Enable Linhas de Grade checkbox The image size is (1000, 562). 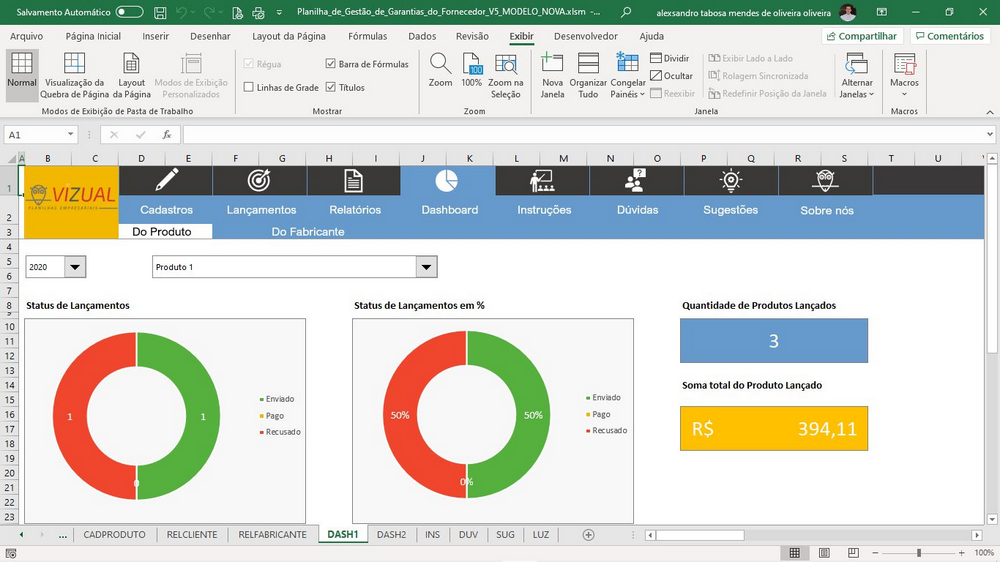tap(249, 87)
